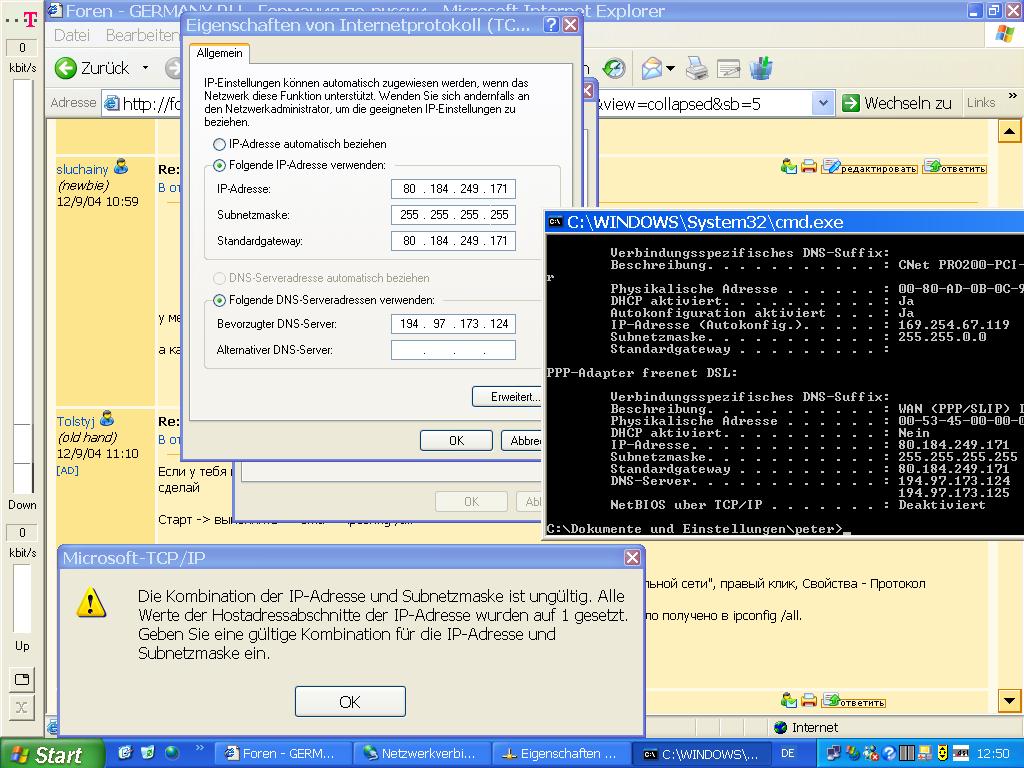Screen dimensions: 1024x768
Task: Open the address bar URL dropdown
Action: pyautogui.click(x=823, y=103)
